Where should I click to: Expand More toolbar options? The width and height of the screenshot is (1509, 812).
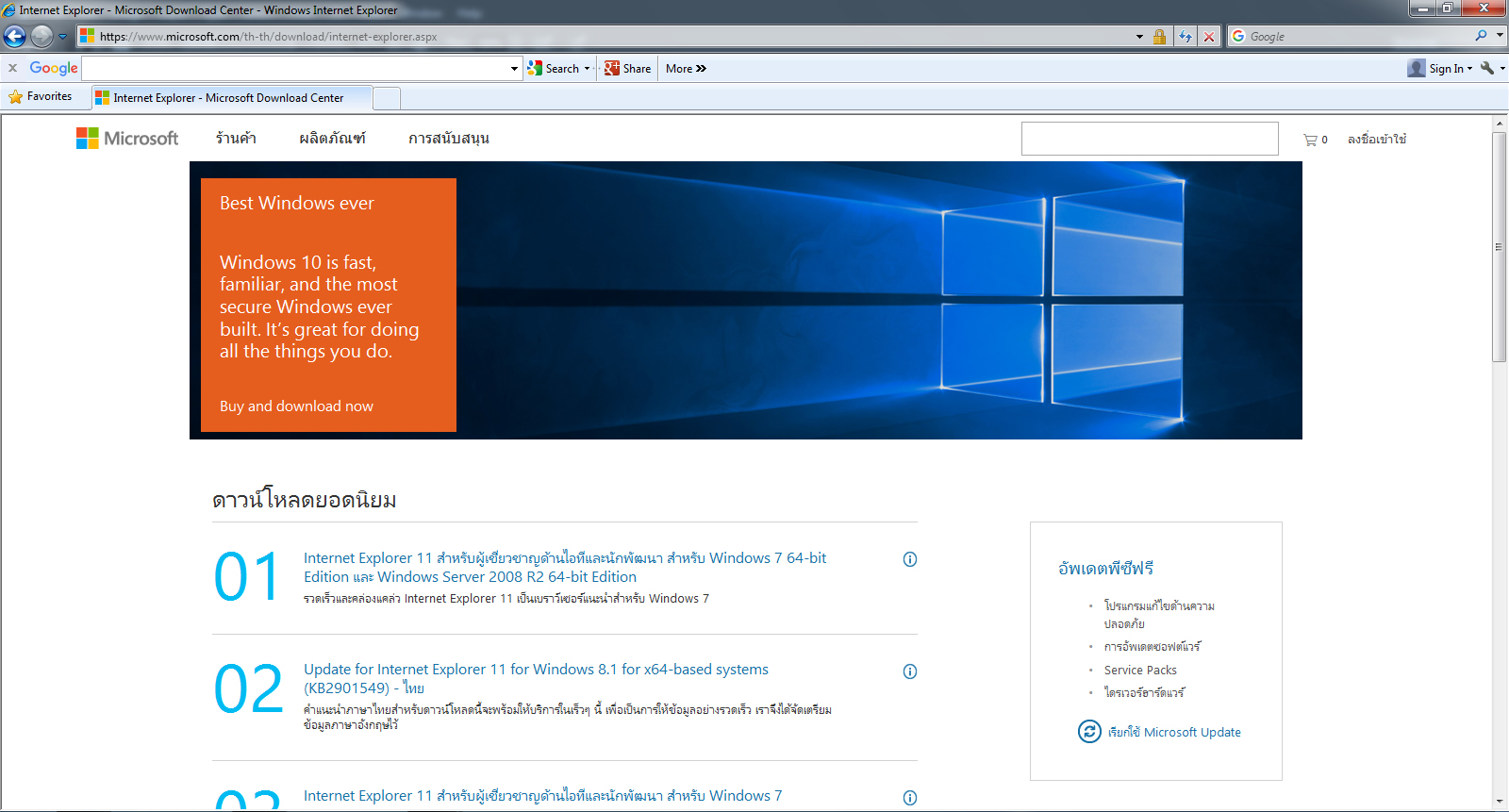tap(686, 68)
